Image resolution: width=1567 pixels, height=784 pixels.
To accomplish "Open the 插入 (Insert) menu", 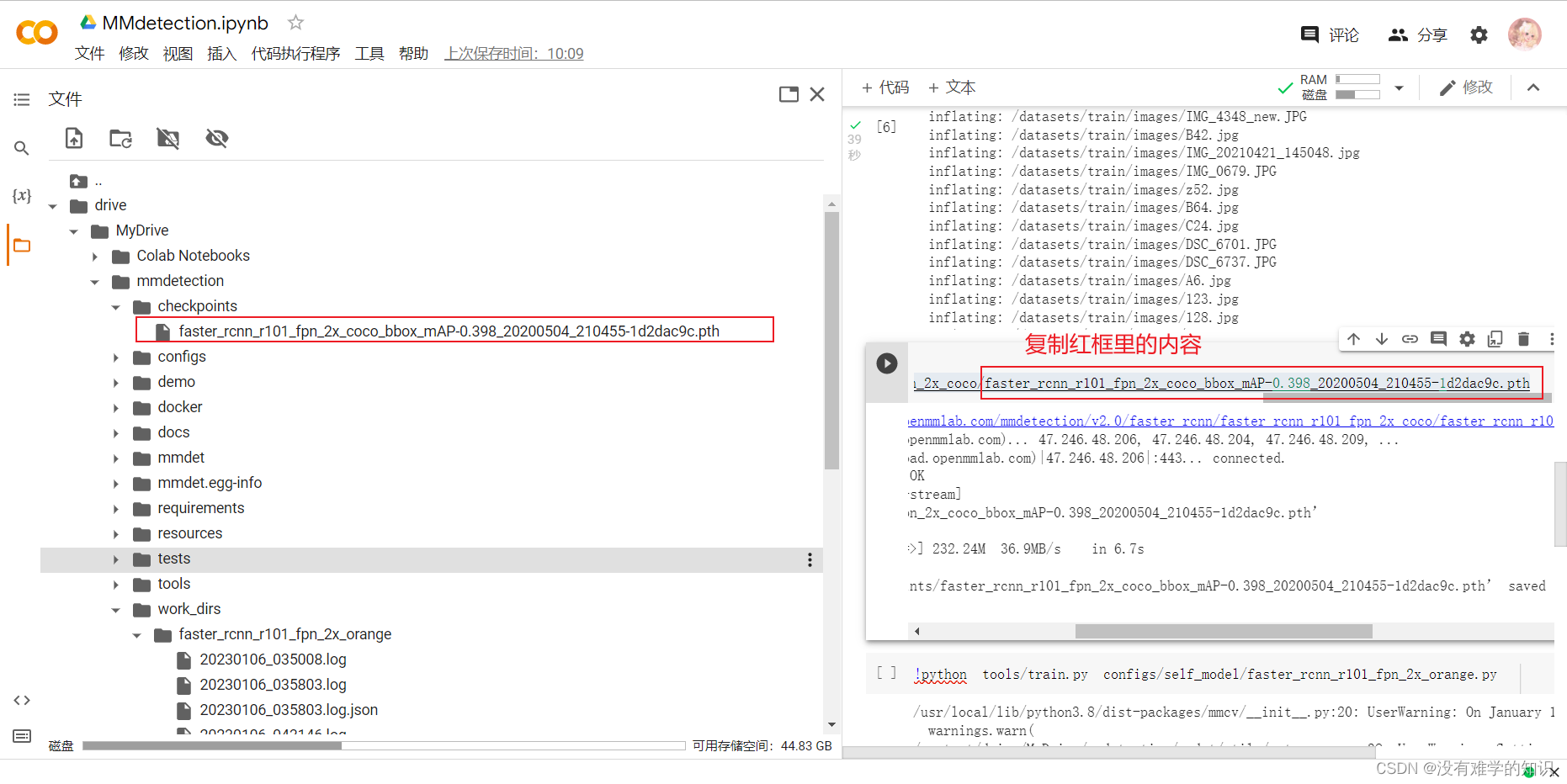I will click(x=221, y=54).
